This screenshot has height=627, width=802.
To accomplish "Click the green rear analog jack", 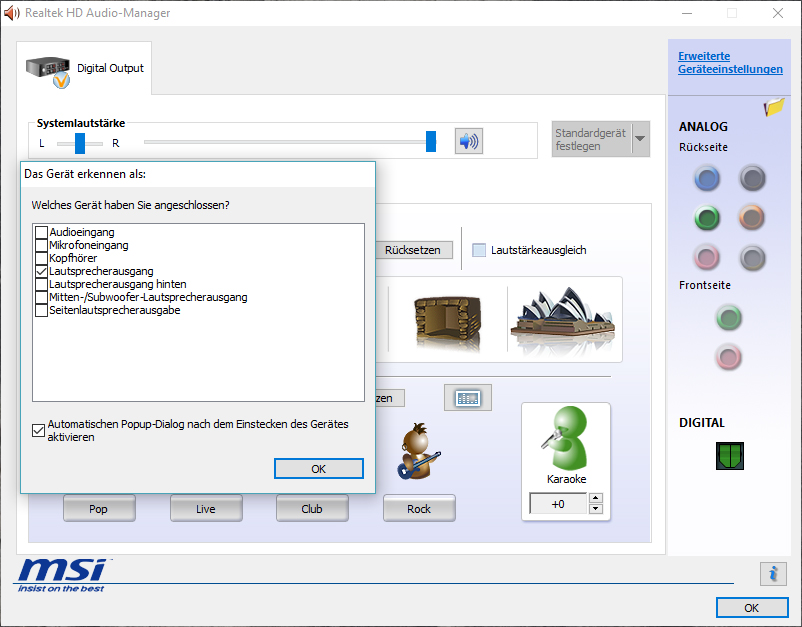I will [707, 218].
